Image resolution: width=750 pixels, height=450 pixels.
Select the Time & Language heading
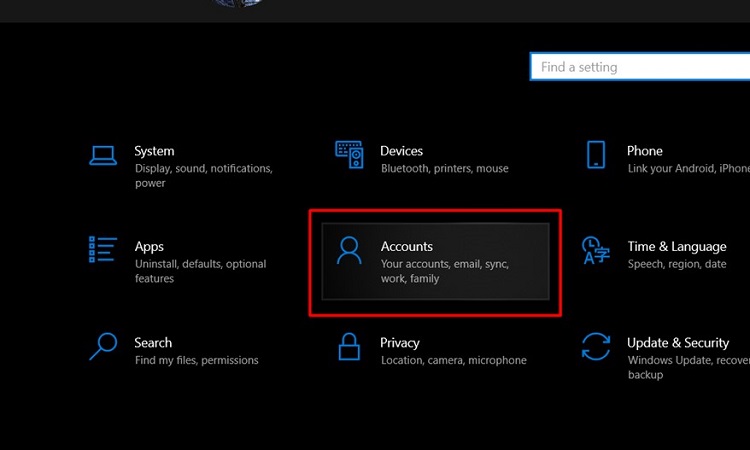pyautogui.click(x=676, y=247)
